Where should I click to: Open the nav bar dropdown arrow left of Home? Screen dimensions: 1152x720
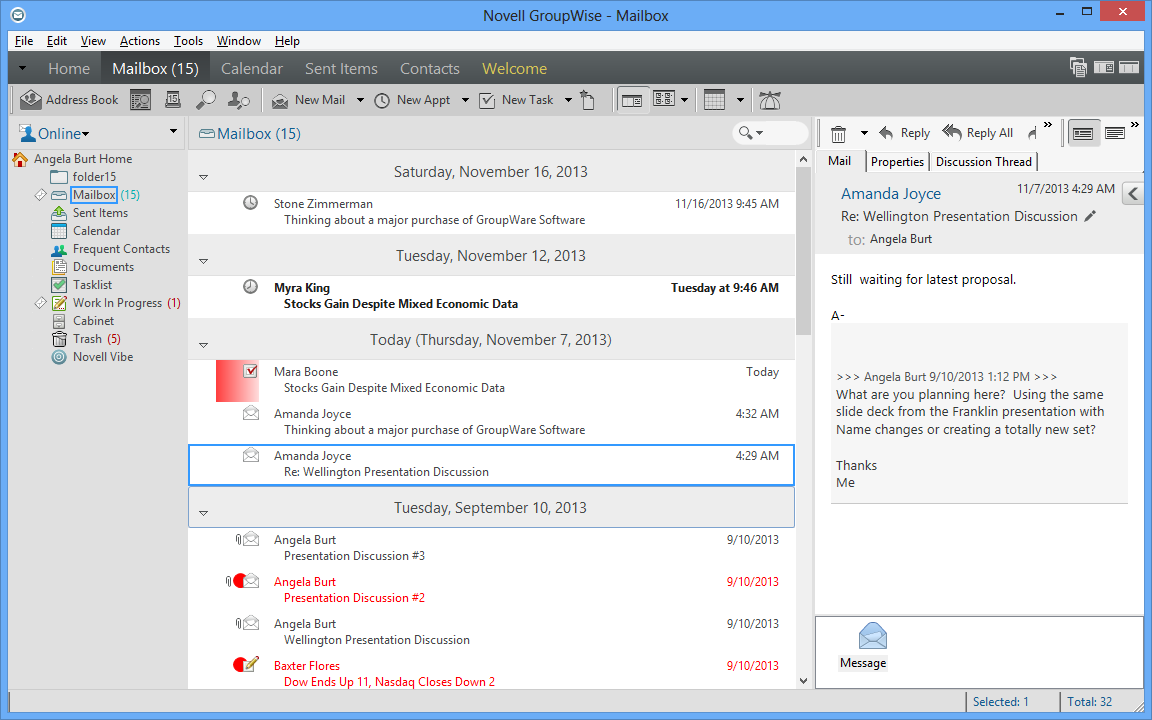[23, 68]
